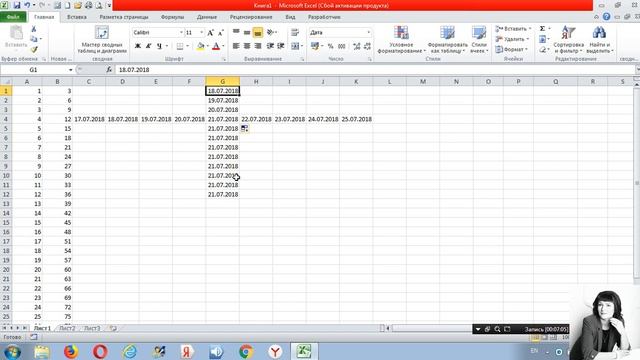
Task: Save the workbook from quick access toolbar
Action: pyautogui.click(x=17, y=5)
